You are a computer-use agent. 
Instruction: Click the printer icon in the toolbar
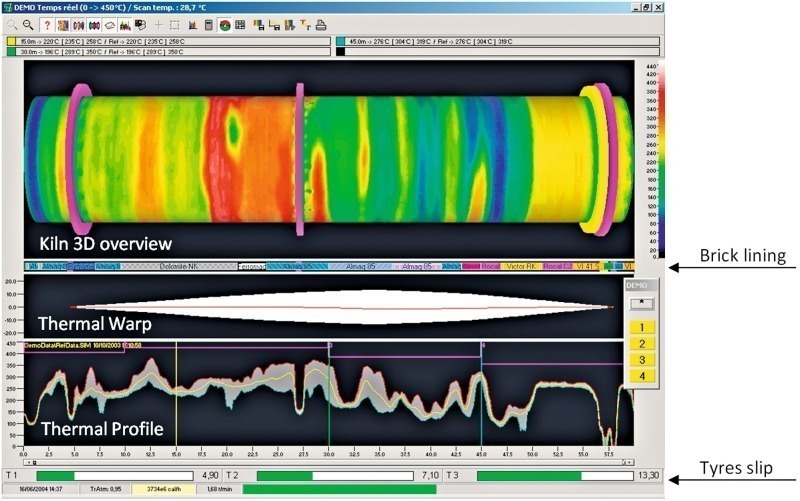321,24
